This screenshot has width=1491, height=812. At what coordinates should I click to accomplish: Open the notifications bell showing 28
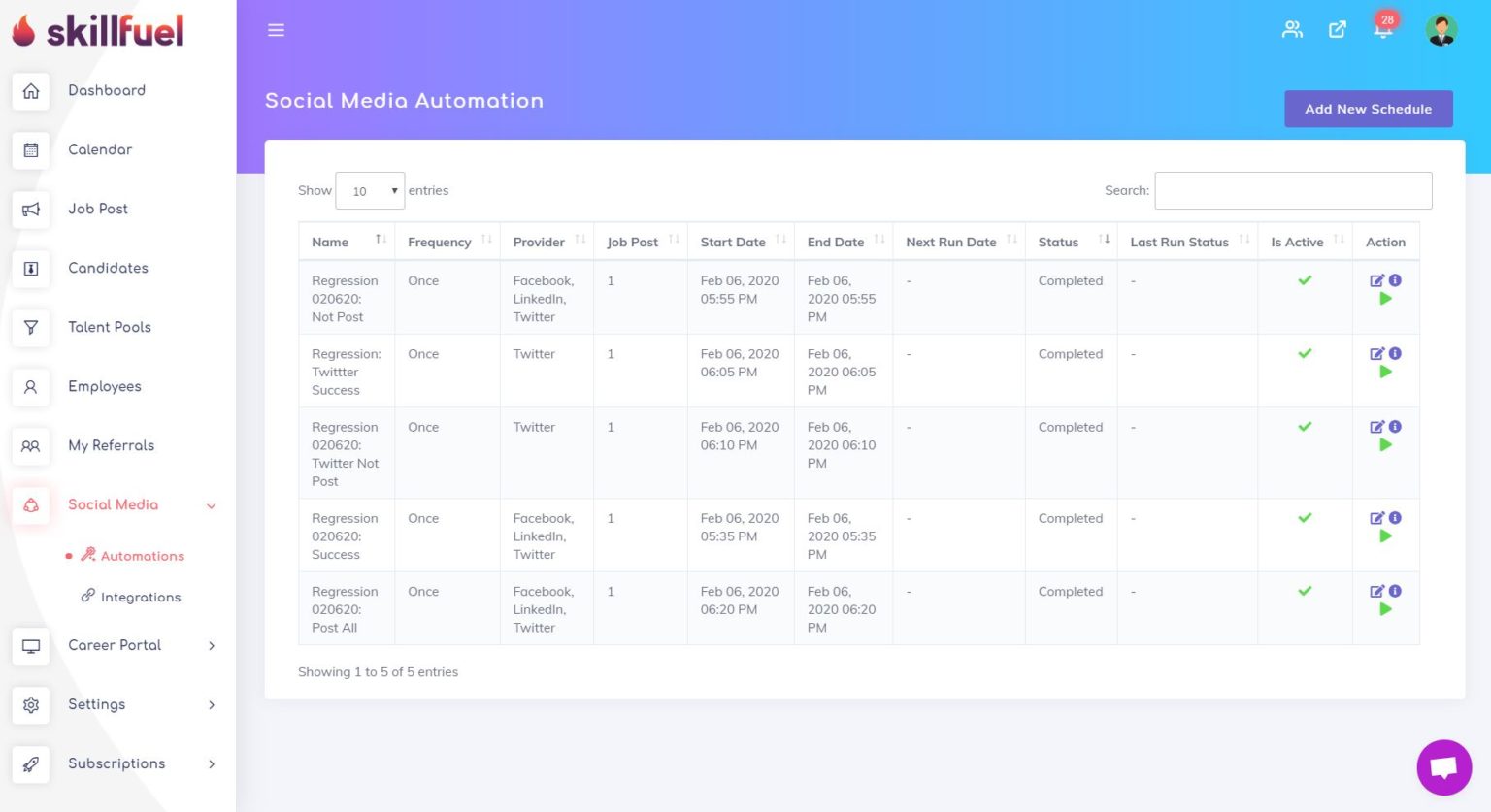click(x=1382, y=29)
